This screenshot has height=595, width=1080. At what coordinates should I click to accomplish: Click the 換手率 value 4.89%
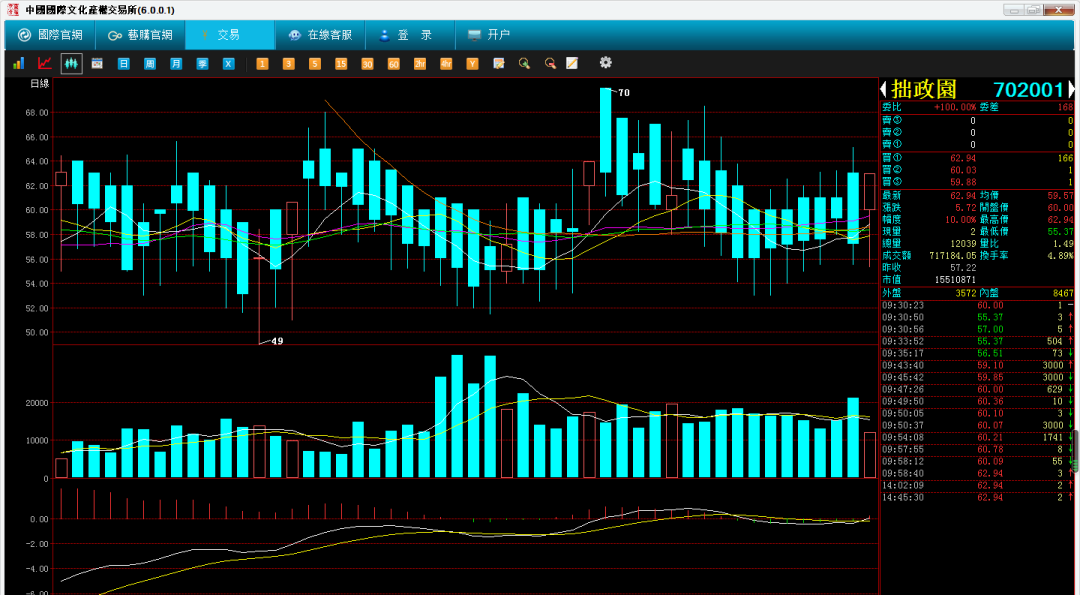[1059, 255]
